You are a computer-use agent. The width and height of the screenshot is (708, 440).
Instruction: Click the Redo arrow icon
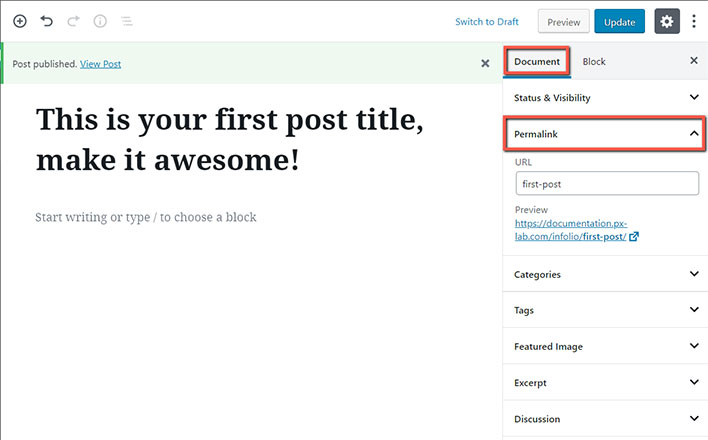73,21
